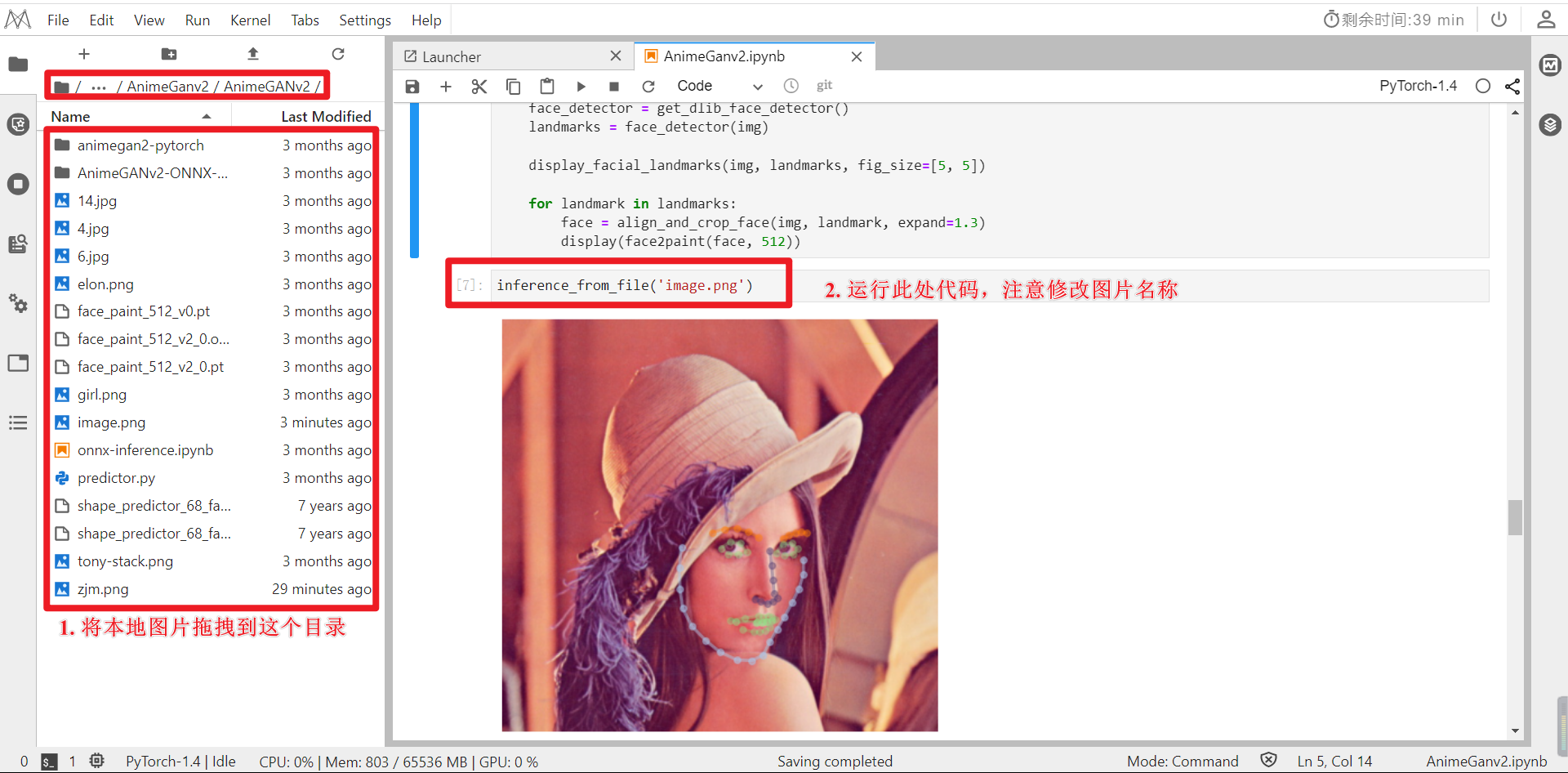Close the Launcher tab
The width and height of the screenshot is (1568, 773).
point(616,56)
